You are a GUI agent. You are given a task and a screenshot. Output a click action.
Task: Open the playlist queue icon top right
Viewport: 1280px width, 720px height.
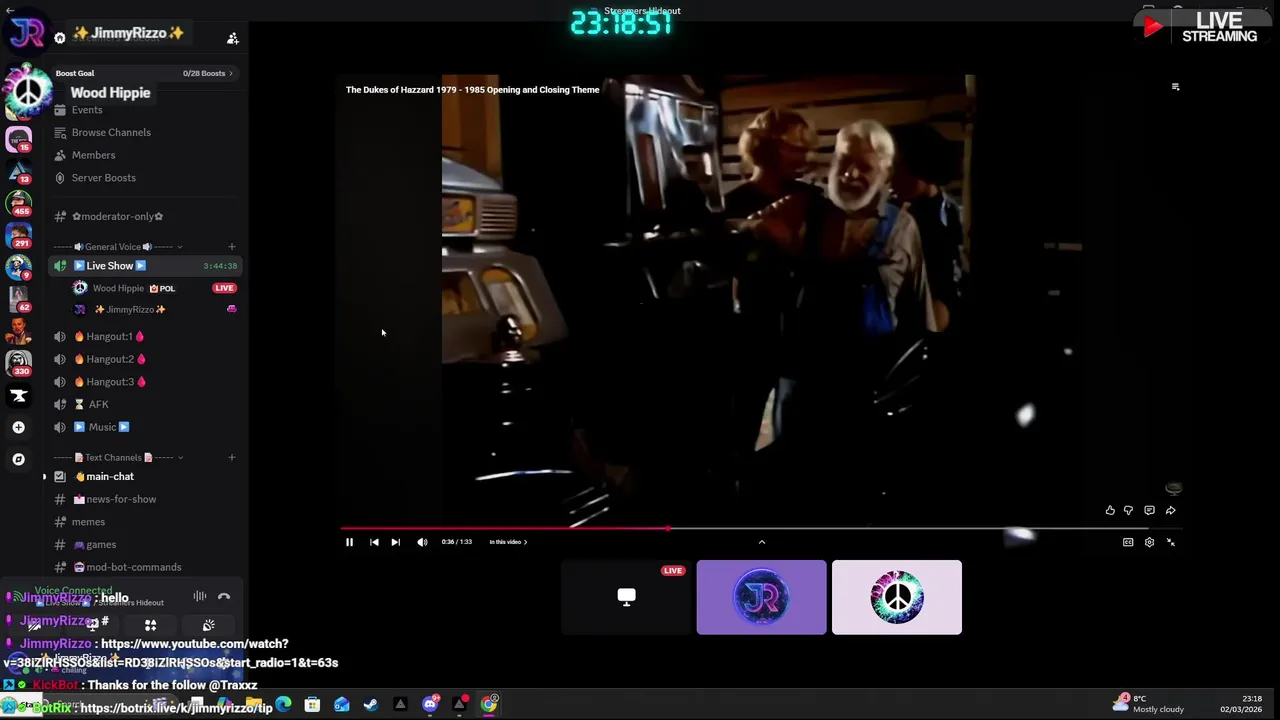tap(1175, 87)
